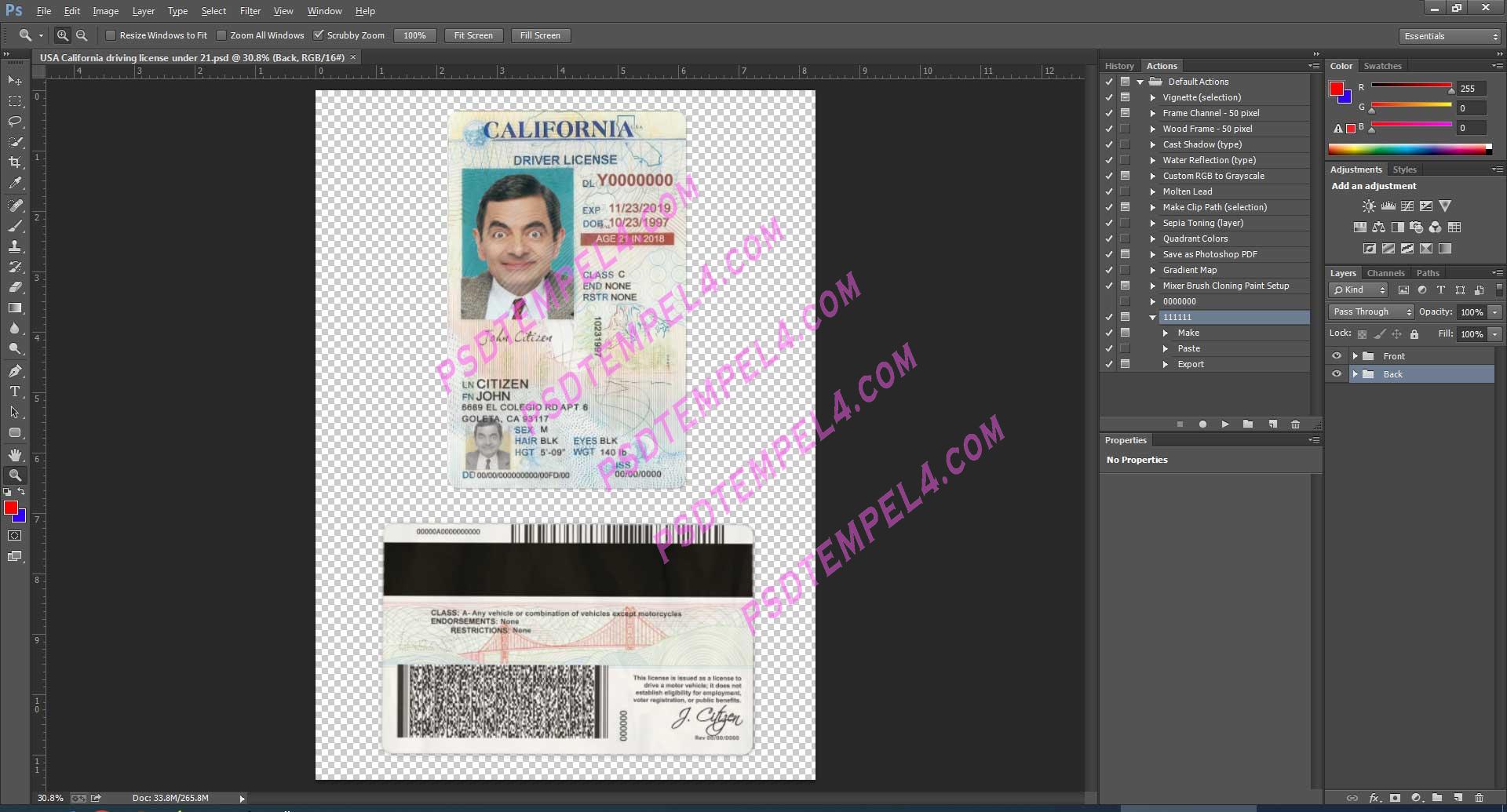Select the Horizontal Type tool

tap(16, 391)
